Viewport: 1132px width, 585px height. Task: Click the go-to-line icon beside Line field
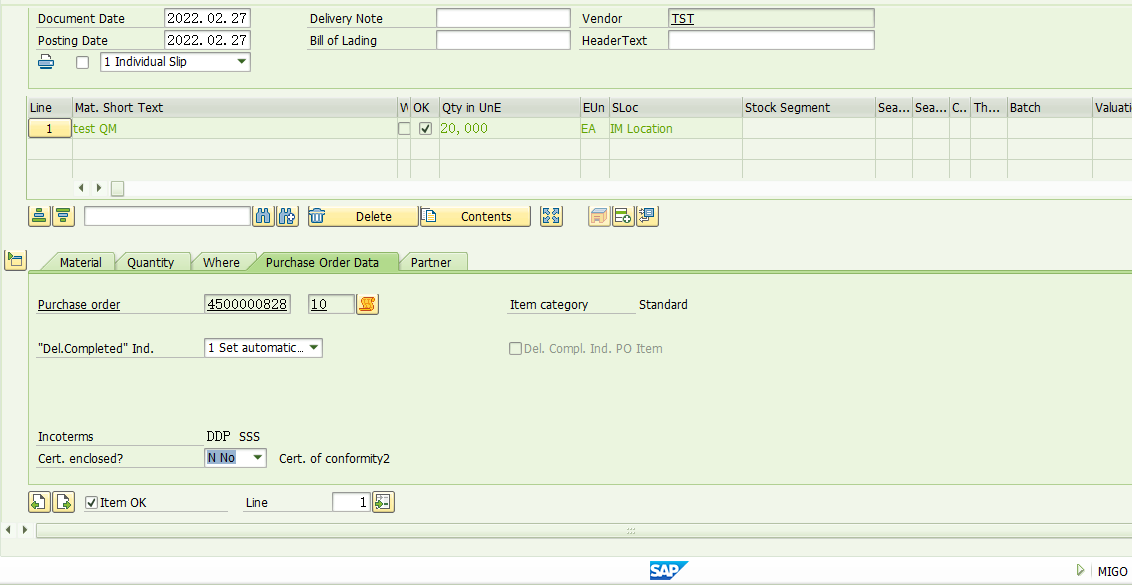383,502
